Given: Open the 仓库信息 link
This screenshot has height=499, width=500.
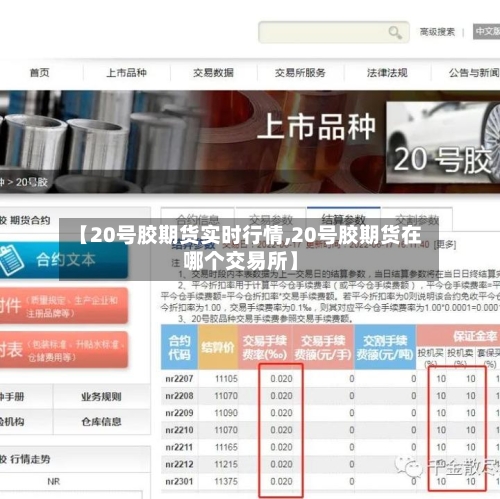Looking at the screenshot, I should pyautogui.click(x=101, y=422).
